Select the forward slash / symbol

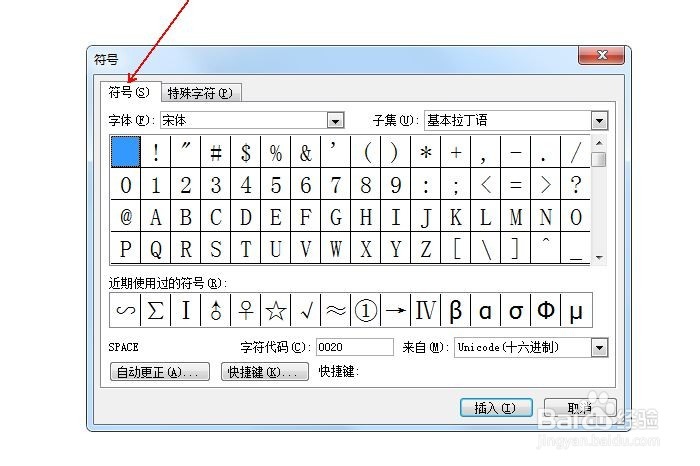click(x=575, y=152)
